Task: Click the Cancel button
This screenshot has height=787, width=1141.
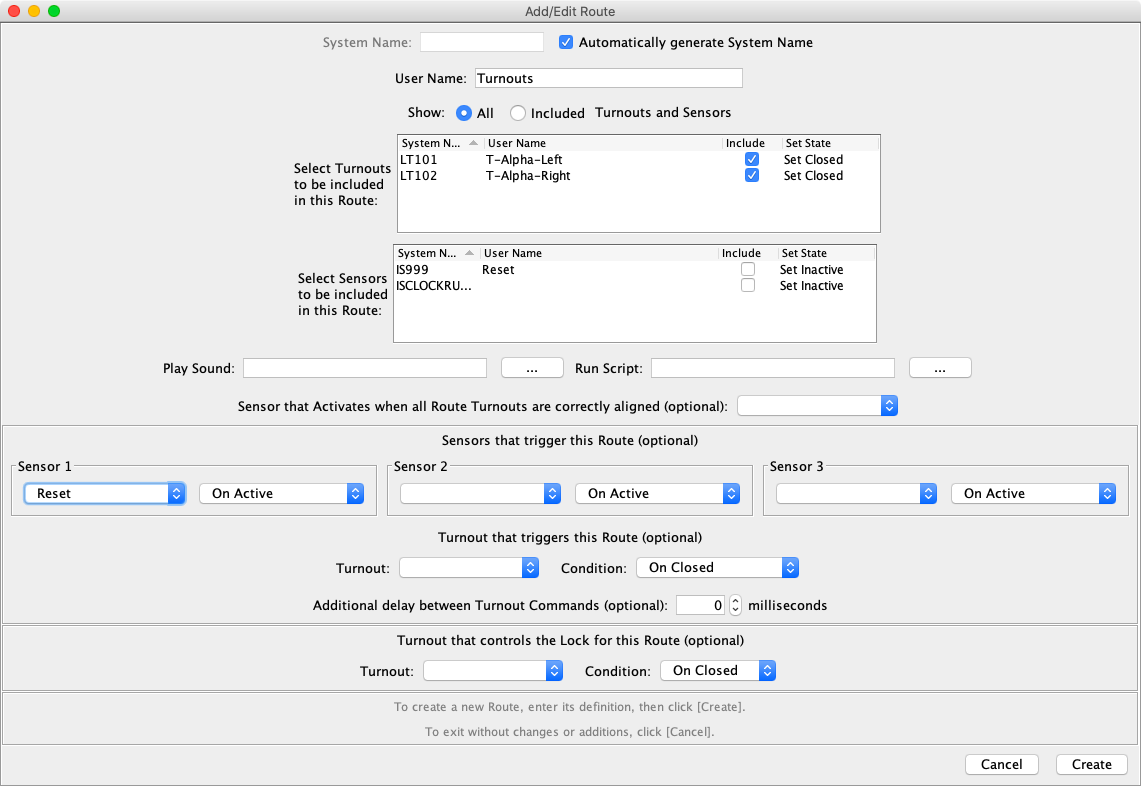Action: [x=1001, y=765]
